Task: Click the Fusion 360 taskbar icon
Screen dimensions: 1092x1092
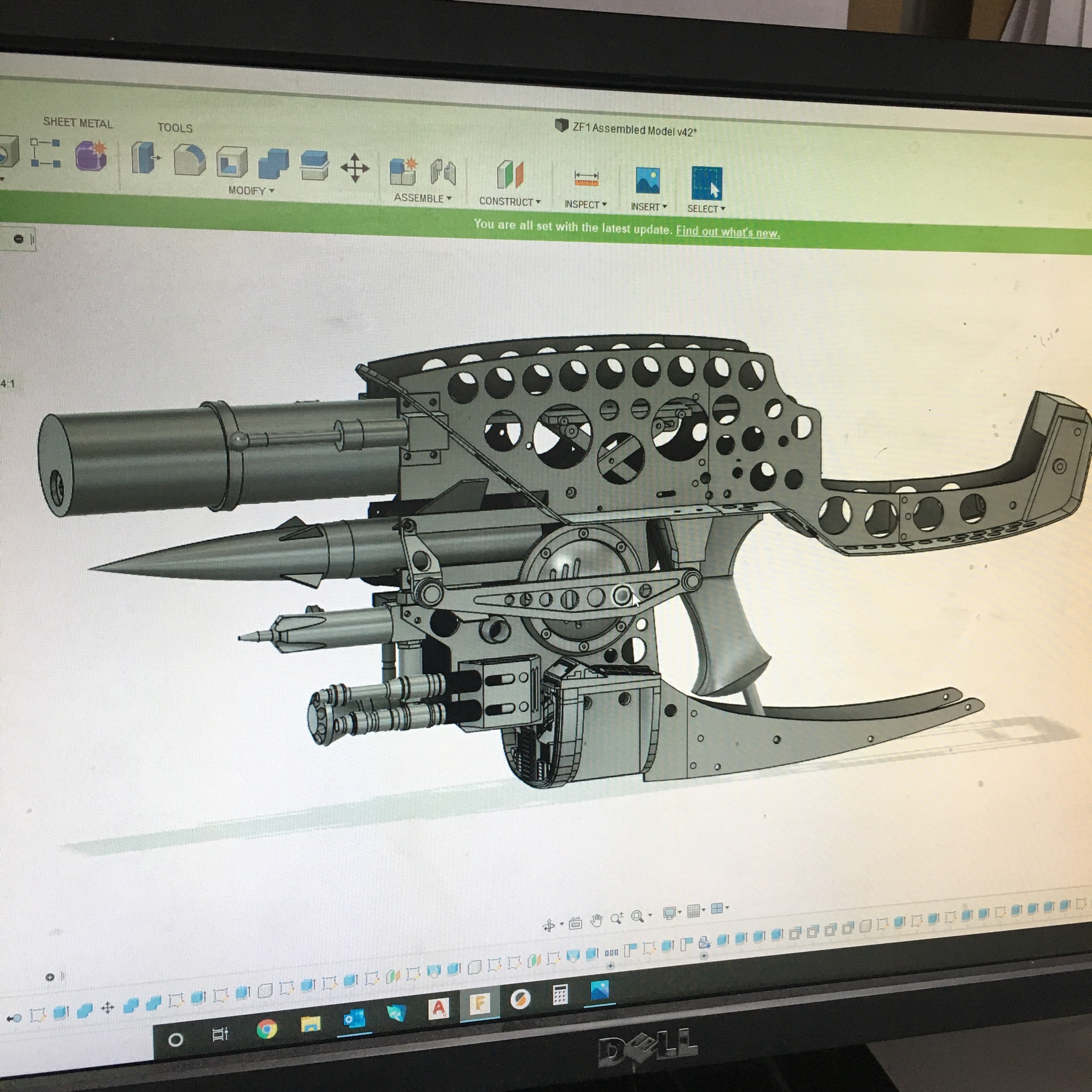Action: point(479,1003)
